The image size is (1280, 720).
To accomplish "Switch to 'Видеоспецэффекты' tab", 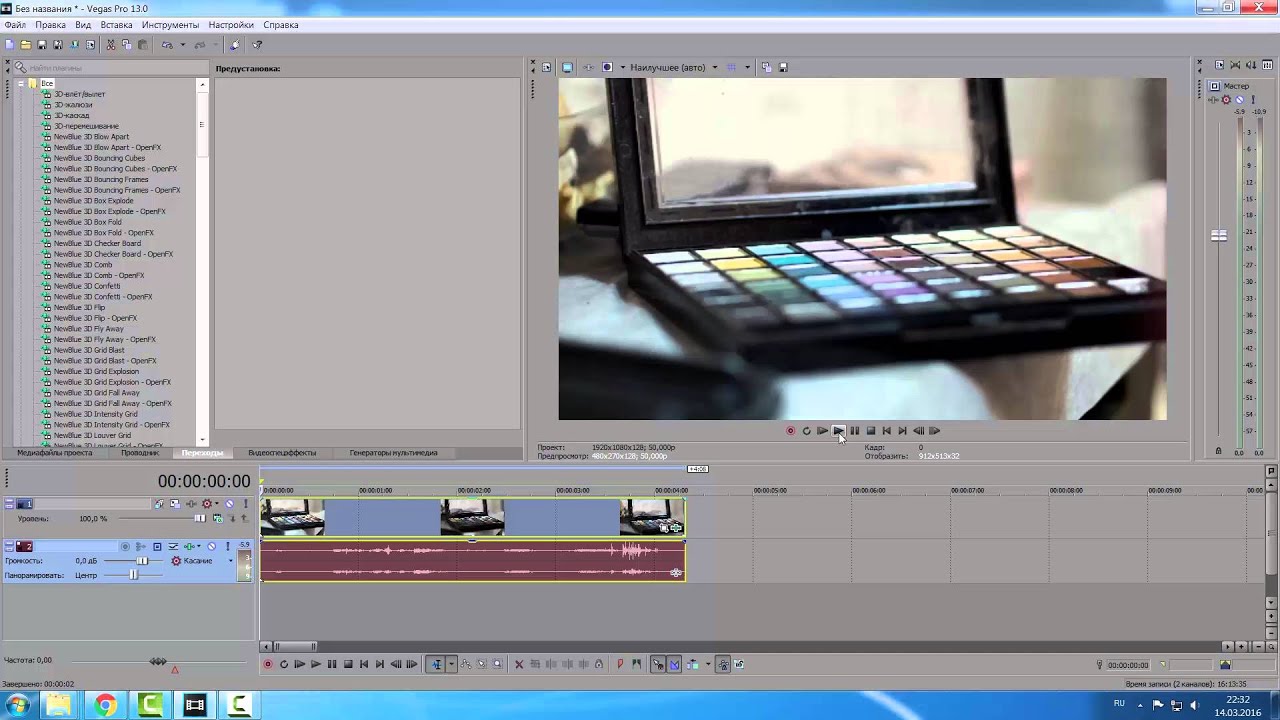I will pos(282,453).
